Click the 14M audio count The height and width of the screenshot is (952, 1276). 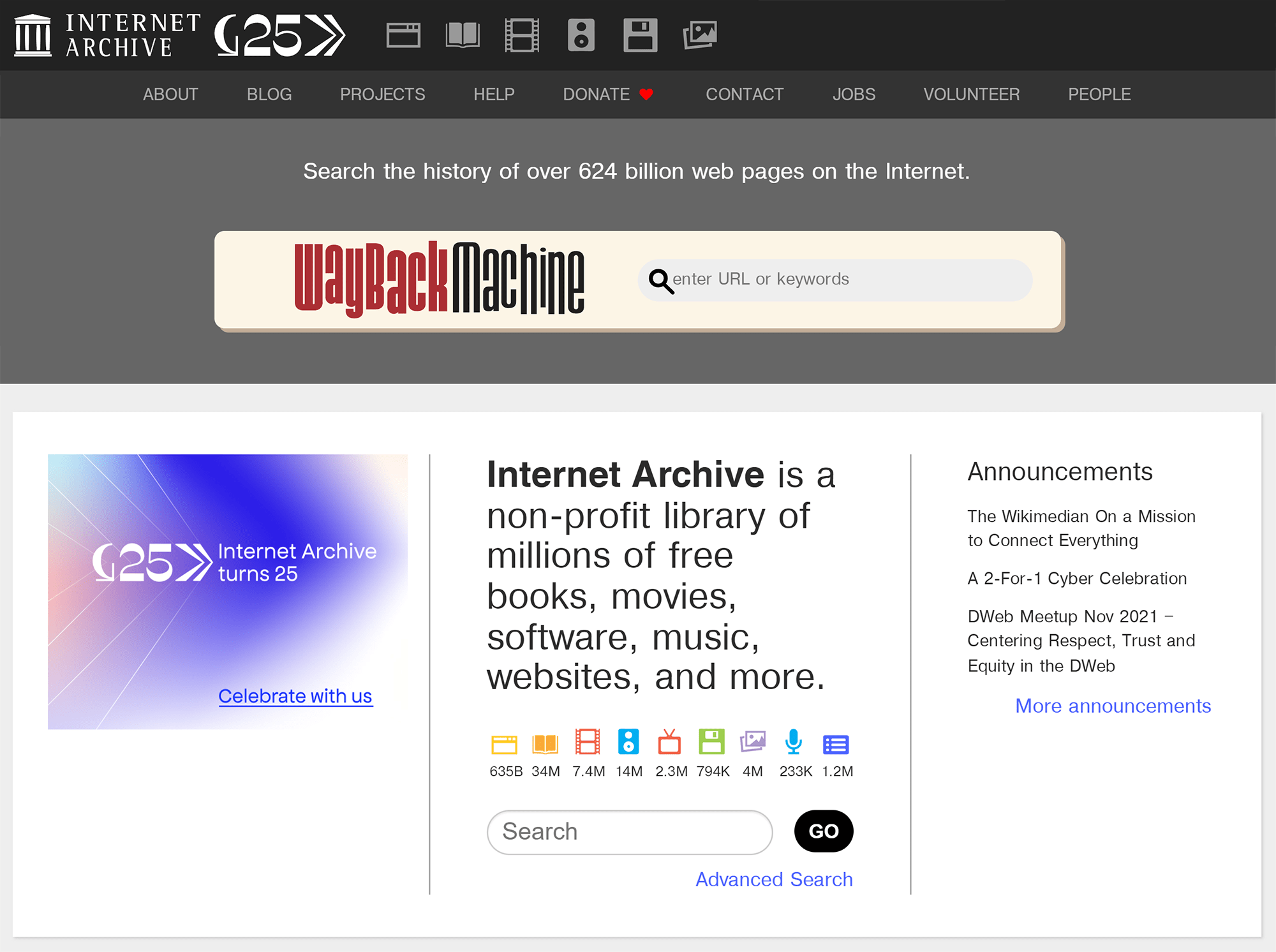629,771
